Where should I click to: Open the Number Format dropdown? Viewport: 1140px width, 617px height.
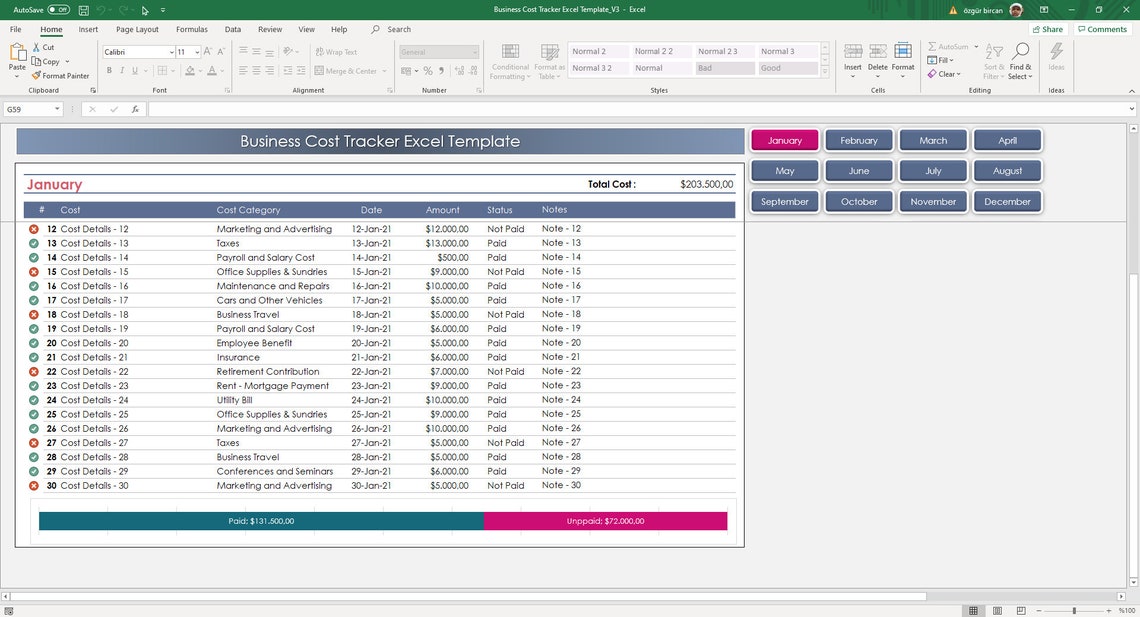474,51
